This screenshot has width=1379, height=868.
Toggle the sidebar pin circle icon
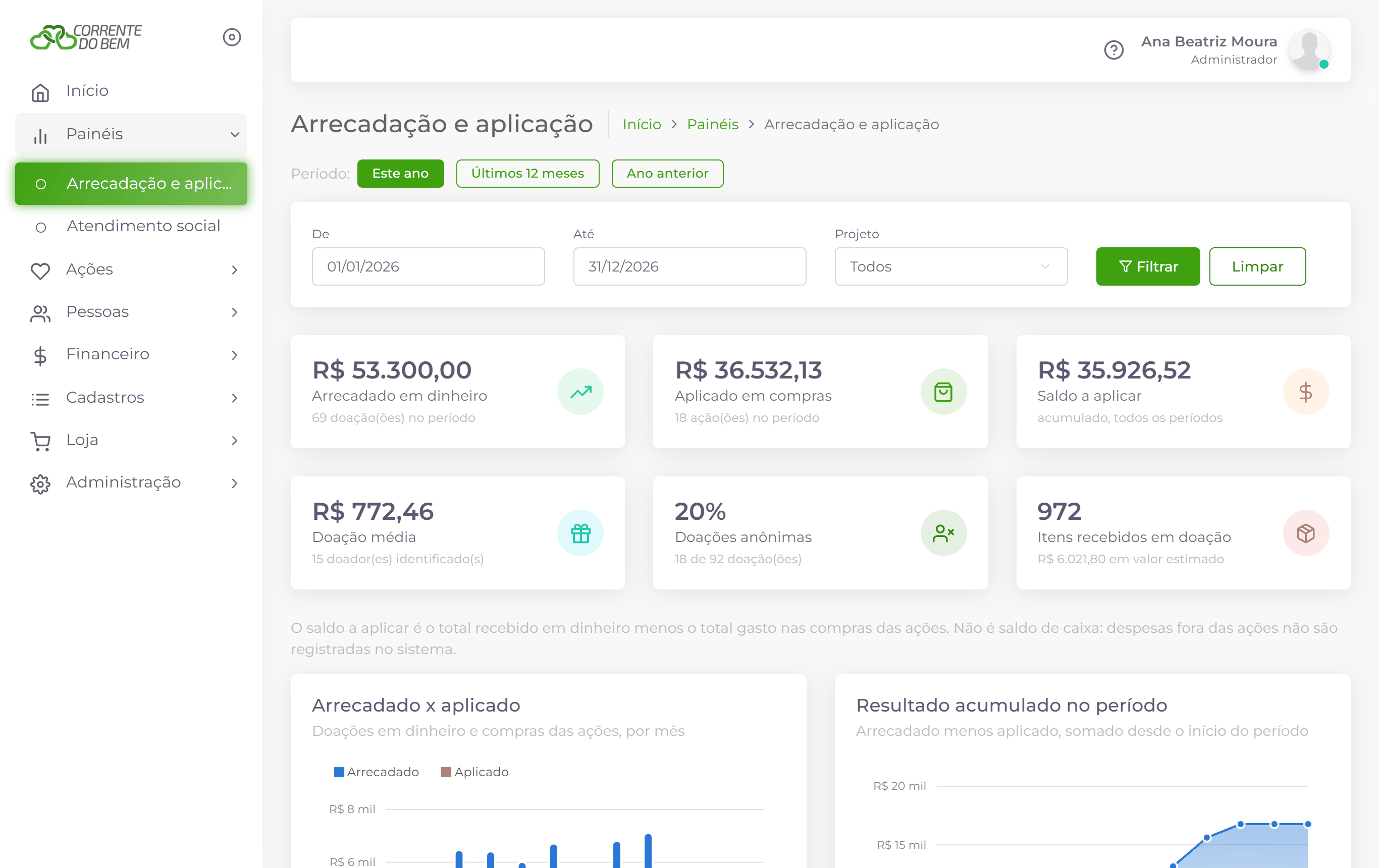coord(232,37)
